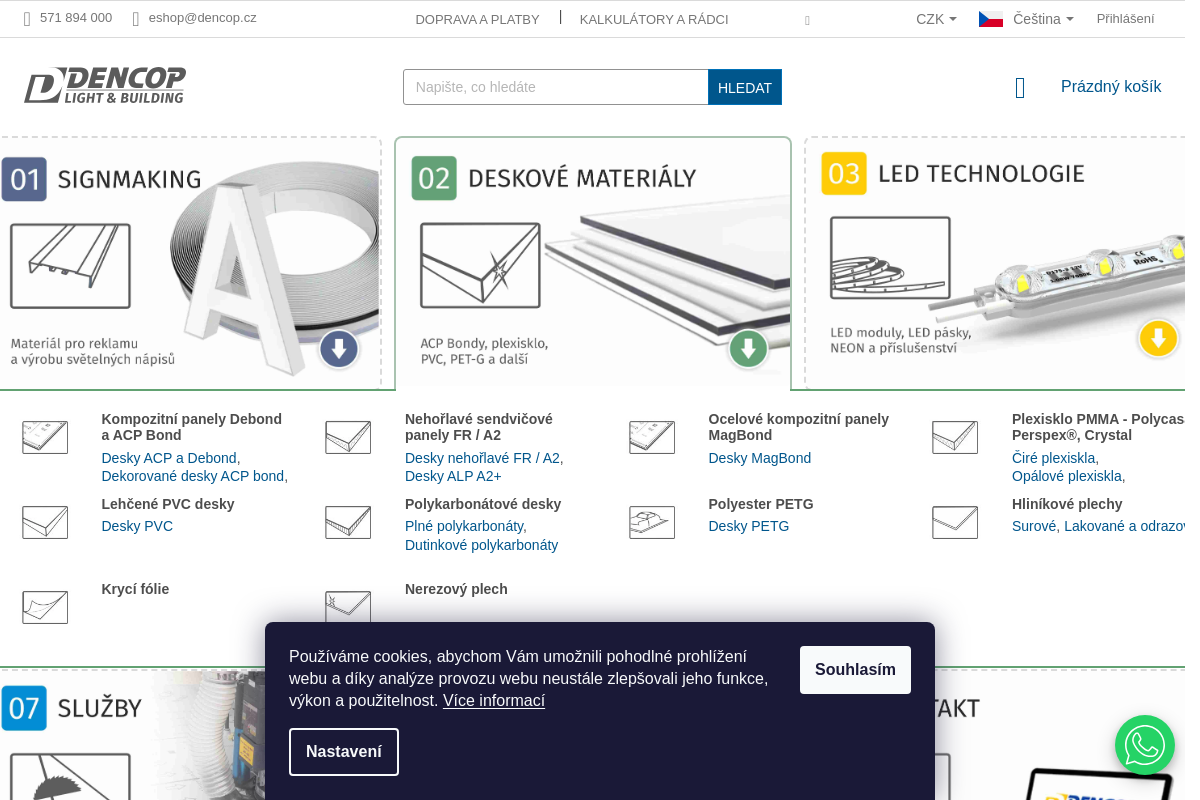1200x800 pixels.
Task: Click the eshop@dencop.cz email link
Action: [x=203, y=18]
